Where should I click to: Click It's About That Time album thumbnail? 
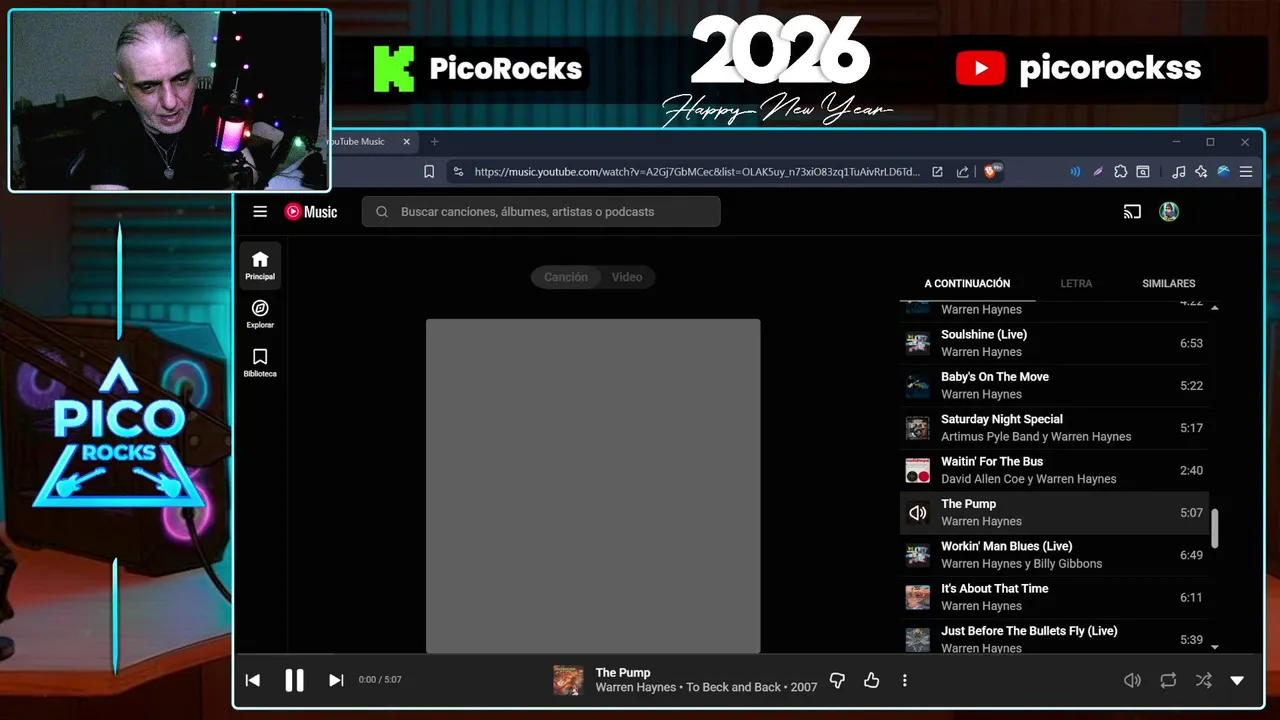[x=917, y=597]
